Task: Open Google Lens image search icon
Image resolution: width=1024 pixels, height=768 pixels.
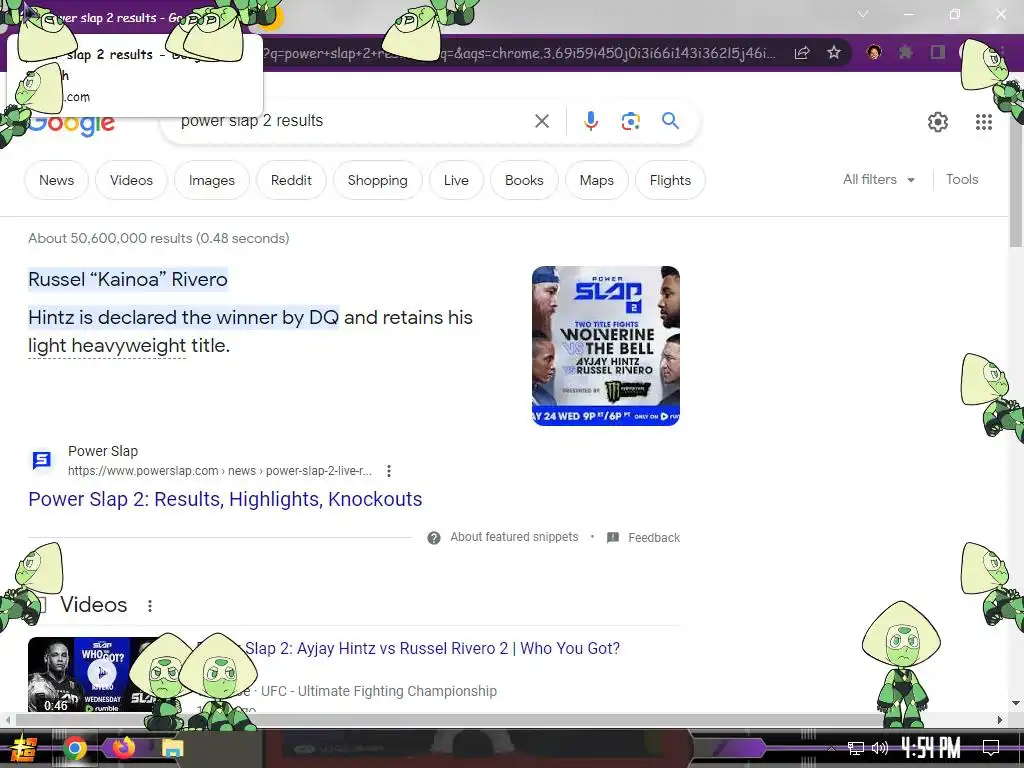Action: [630, 121]
